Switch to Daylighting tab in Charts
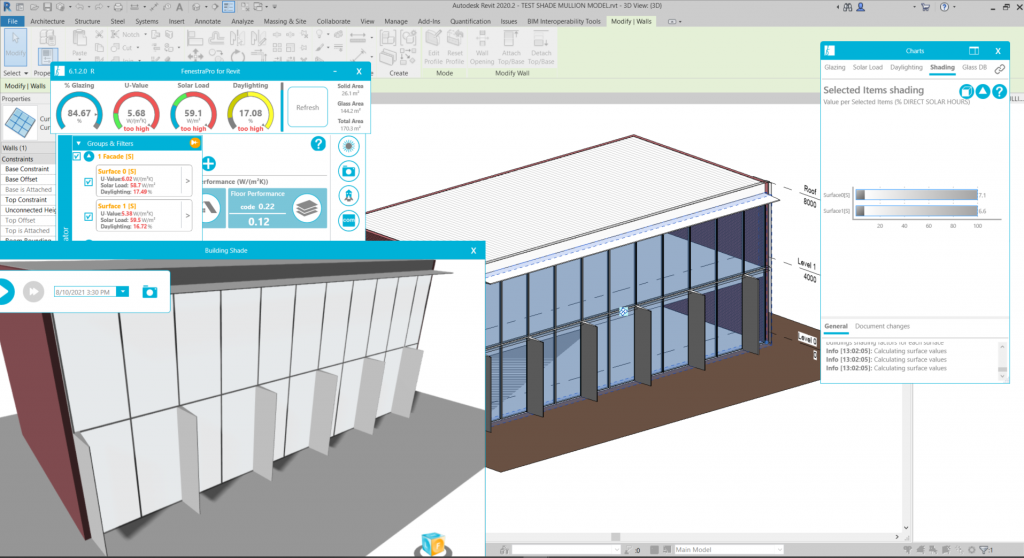 906,67
